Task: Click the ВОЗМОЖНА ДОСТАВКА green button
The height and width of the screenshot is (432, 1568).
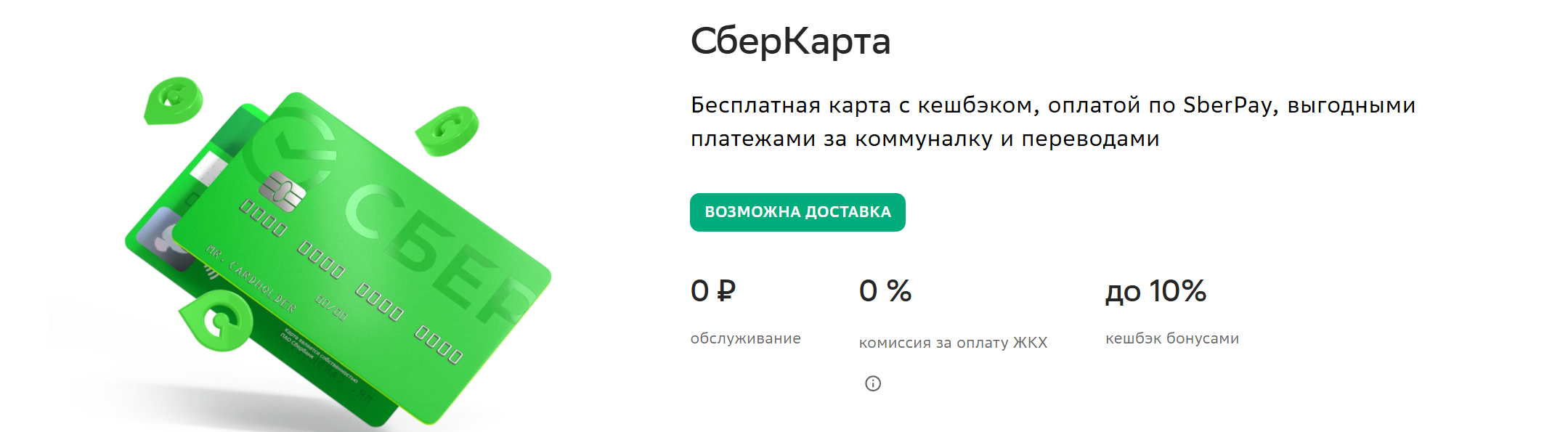Action: tap(797, 212)
